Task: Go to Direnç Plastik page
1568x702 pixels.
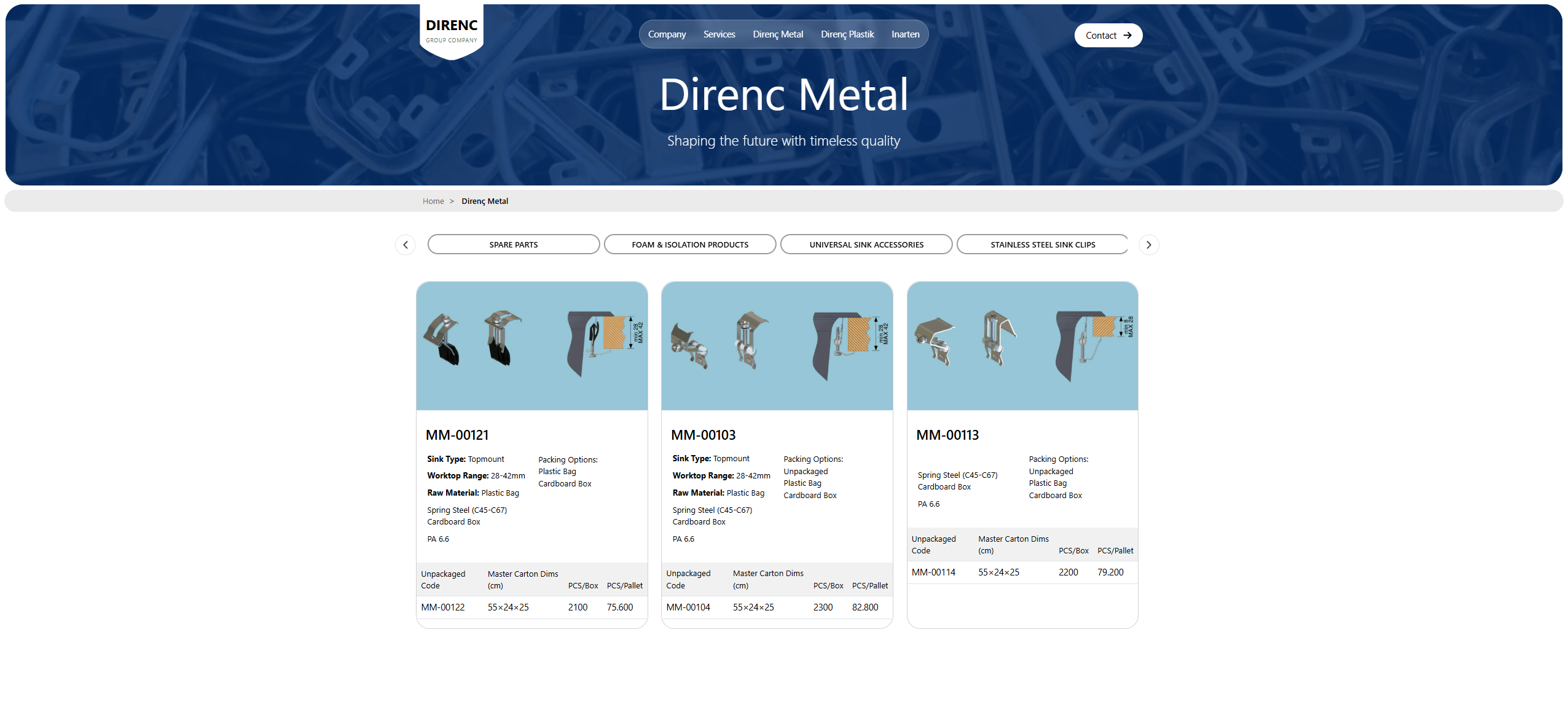Action: pos(847,34)
